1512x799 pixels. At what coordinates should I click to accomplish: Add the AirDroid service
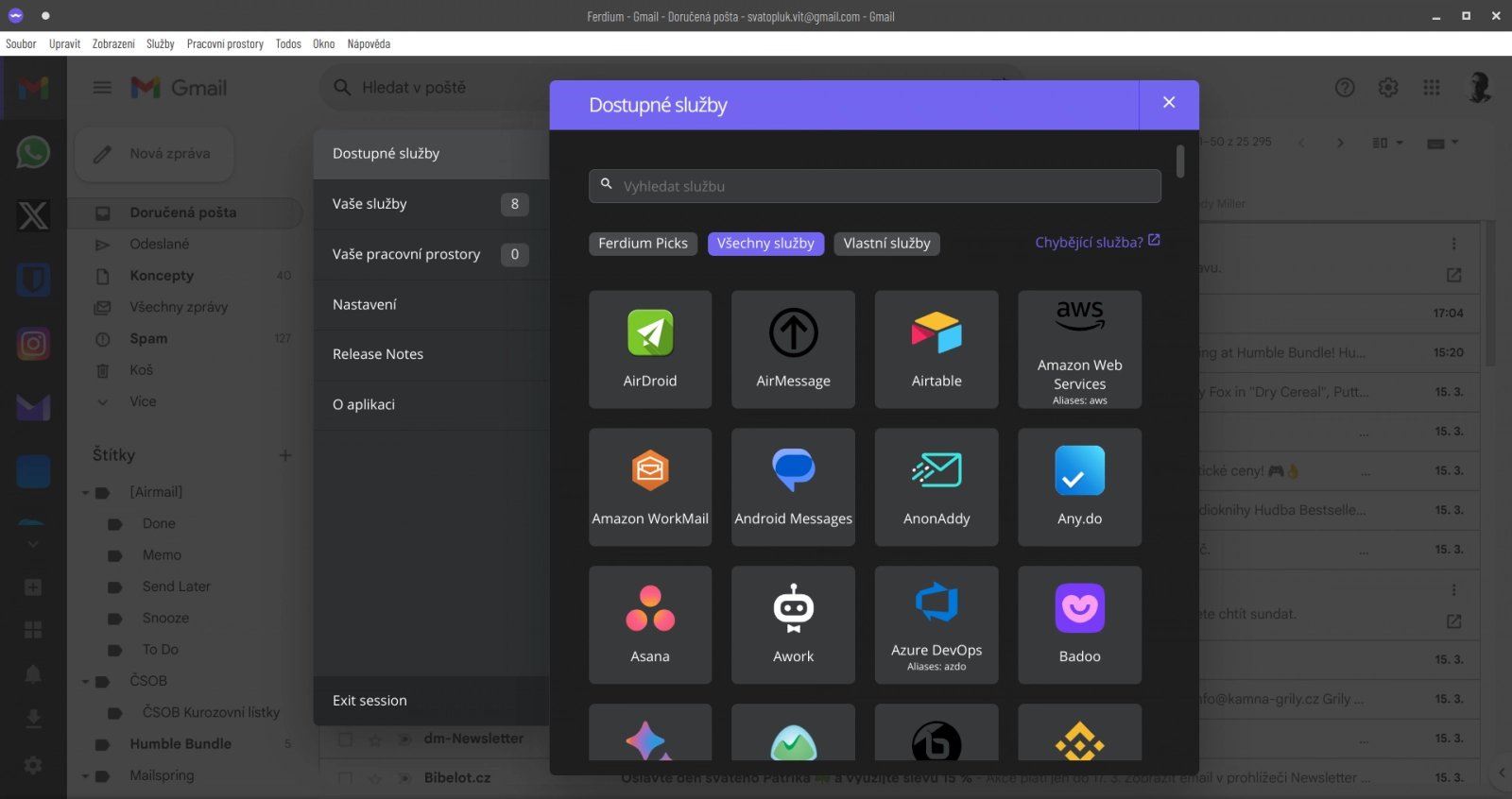point(650,349)
